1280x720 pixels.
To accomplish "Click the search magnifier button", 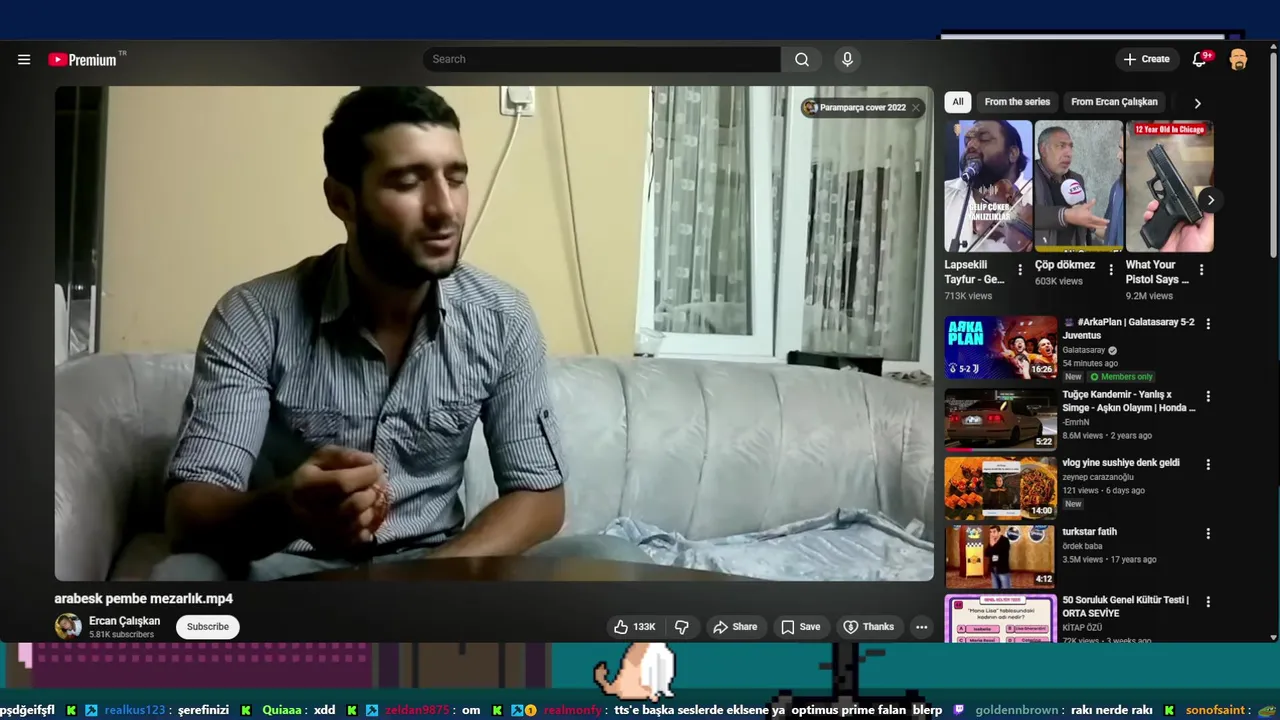I will pos(802,59).
